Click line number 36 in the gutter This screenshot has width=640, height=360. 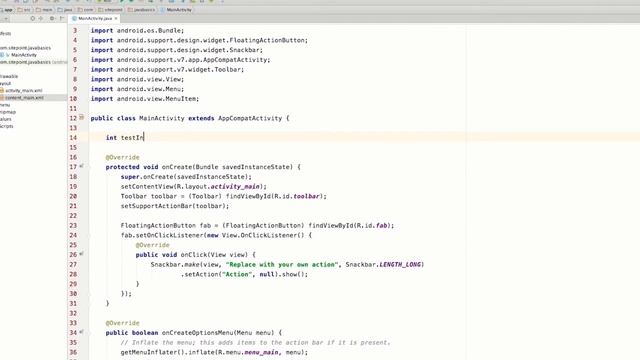[73, 352]
